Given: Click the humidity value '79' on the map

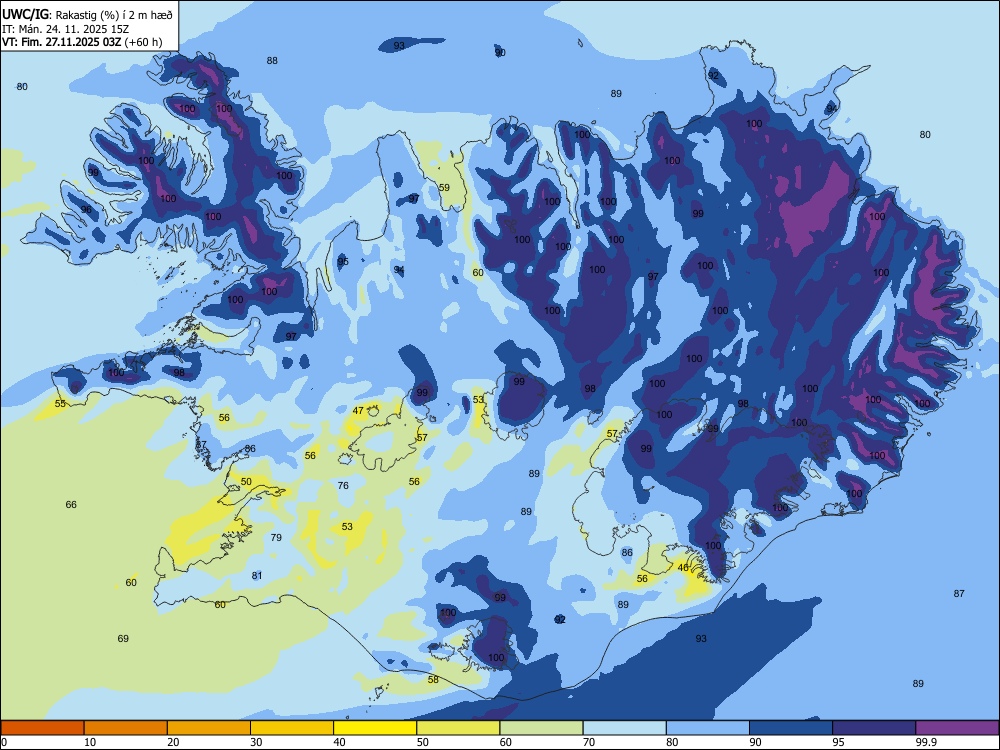Looking at the screenshot, I should (x=276, y=538).
